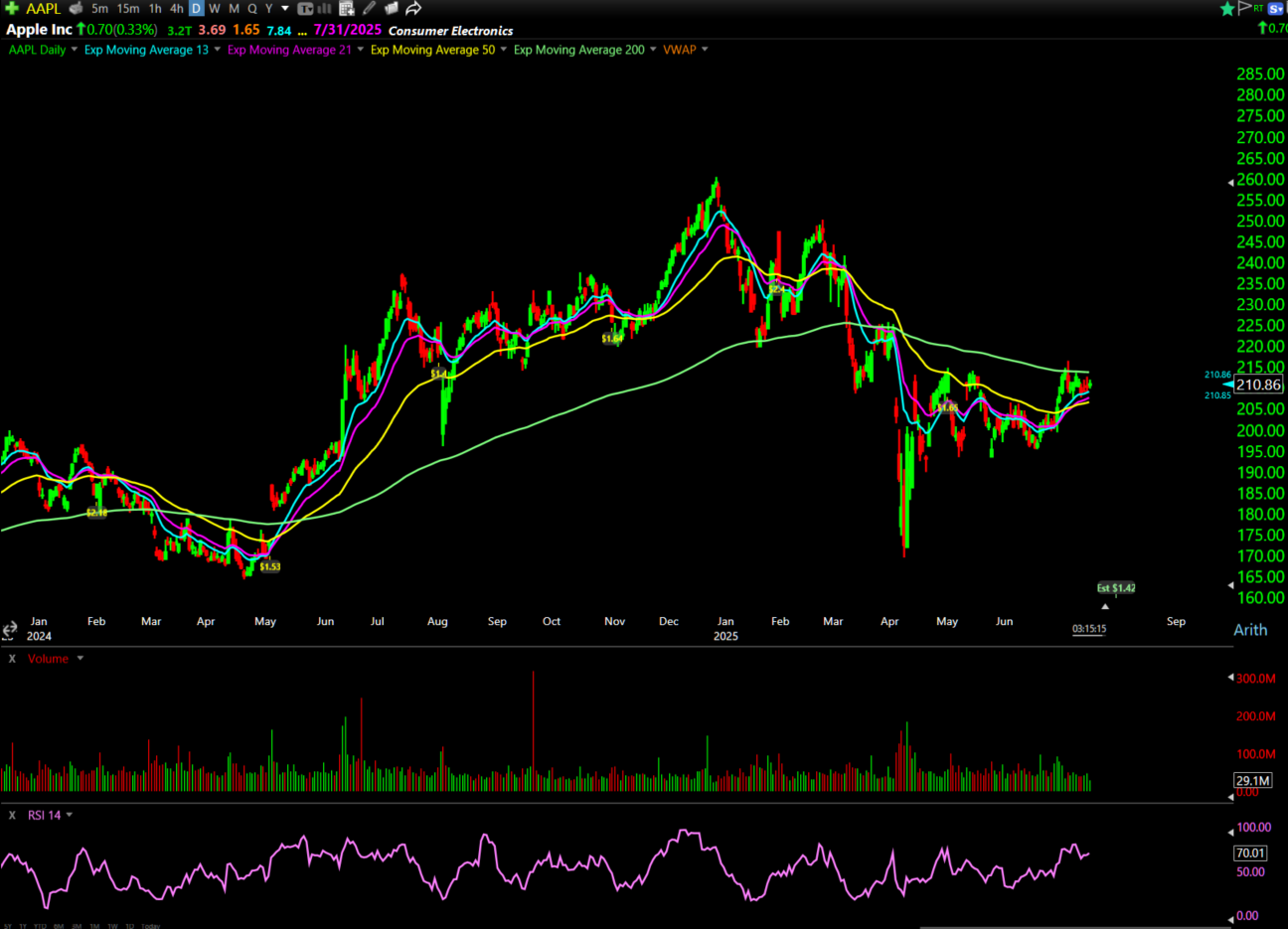Select the Y yearly timeframe
The width and height of the screenshot is (1288, 929).
268,8
